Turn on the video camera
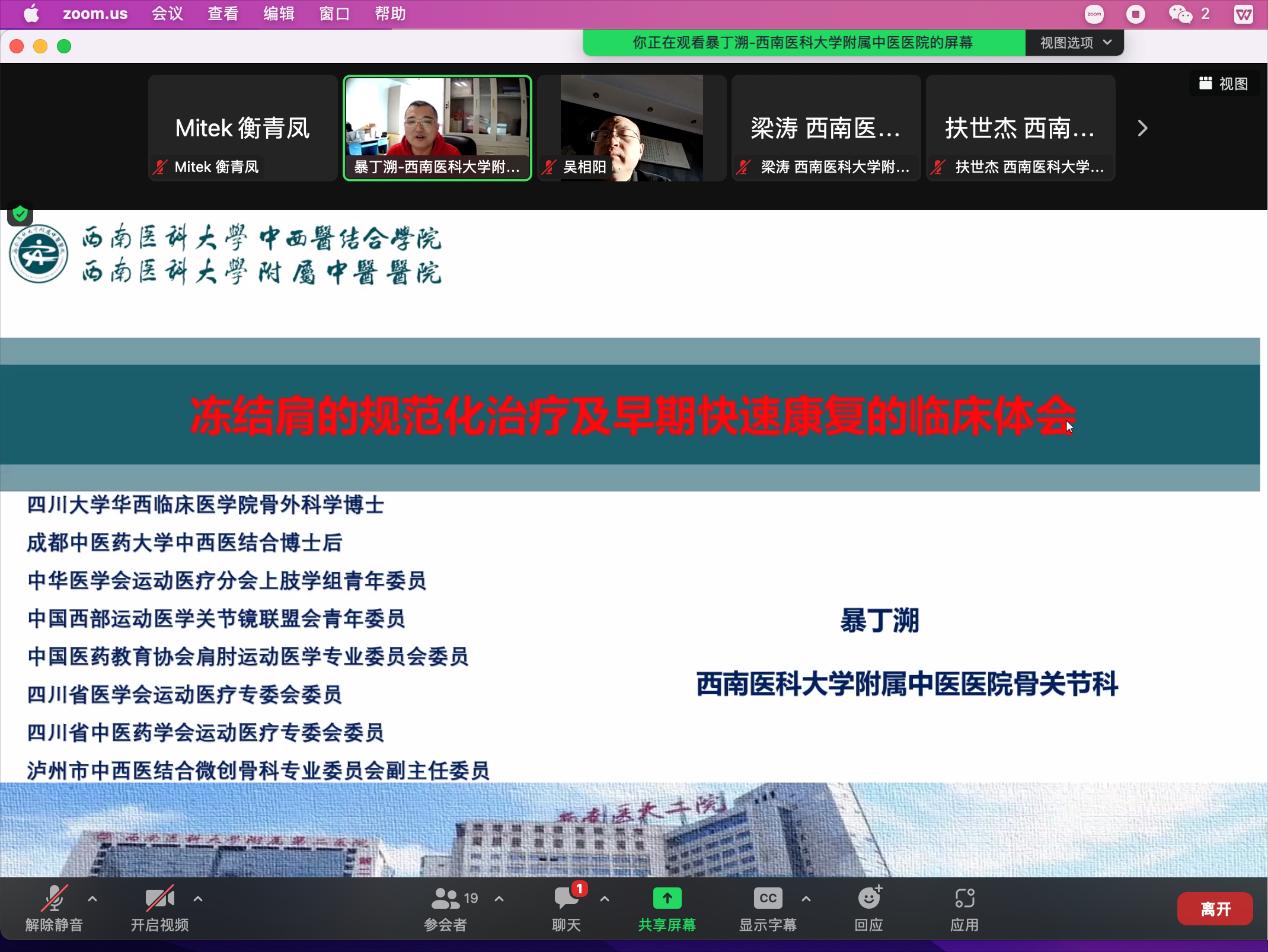The width and height of the screenshot is (1268, 952). click(x=159, y=899)
